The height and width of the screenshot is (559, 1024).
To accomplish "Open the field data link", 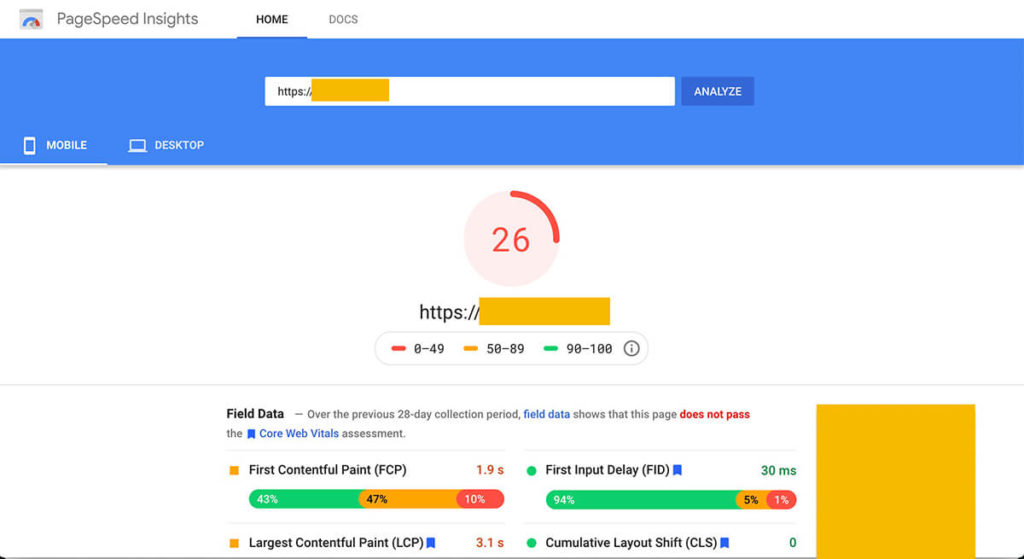I will pos(547,414).
